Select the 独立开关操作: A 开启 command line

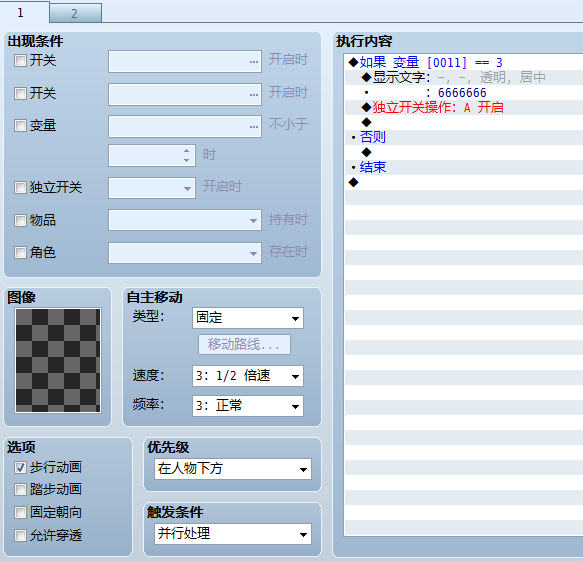click(464, 107)
